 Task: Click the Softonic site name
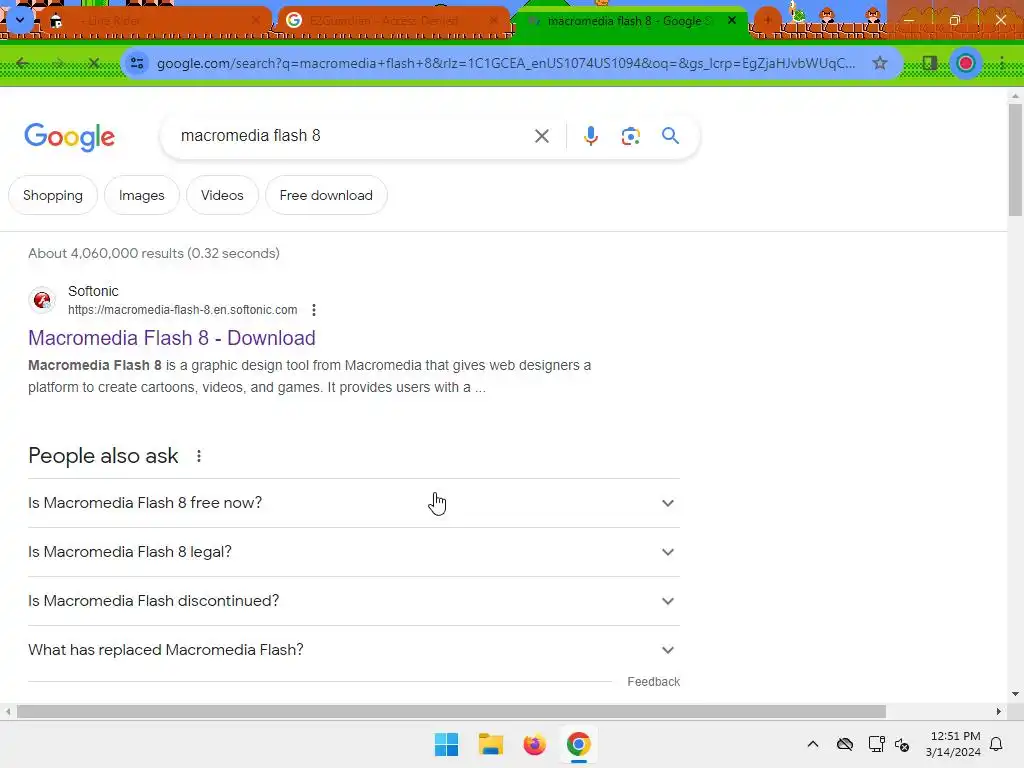pyautogui.click(x=93, y=291)
